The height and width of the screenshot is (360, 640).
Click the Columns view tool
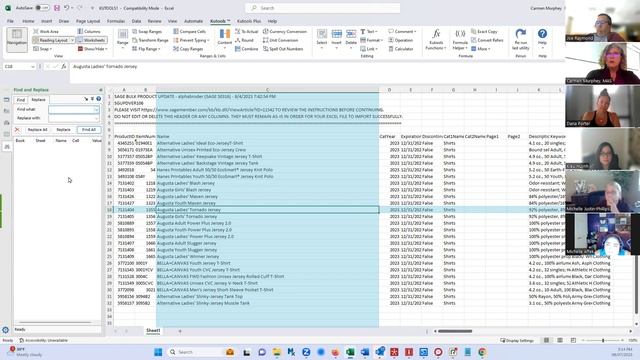tap(89, 31)
